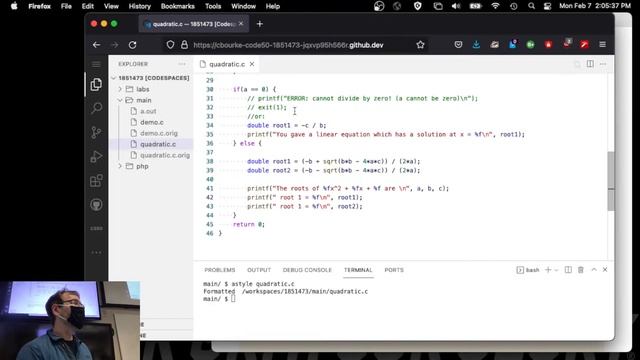640x360 pixels.
Task: Show additional views ellipsis in the activity bar
Action: pos(96,252)
